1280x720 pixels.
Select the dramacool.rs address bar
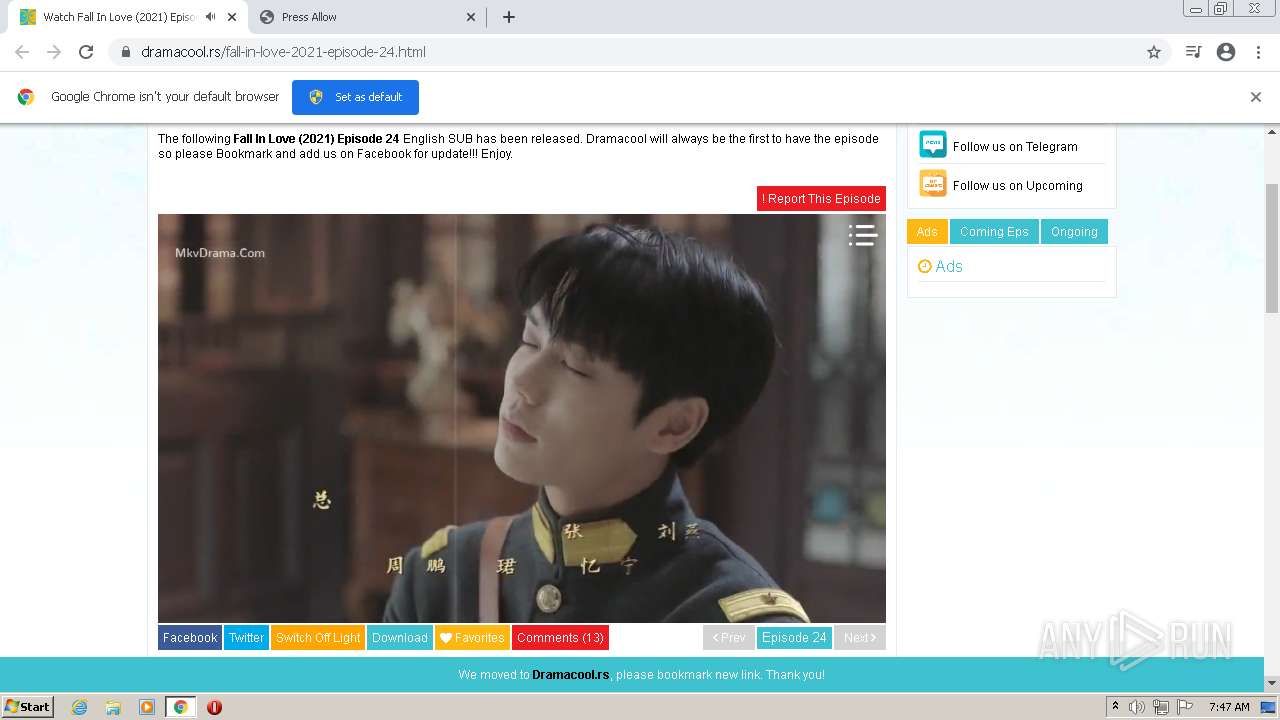pyautogui.click(x=638, y=52)
